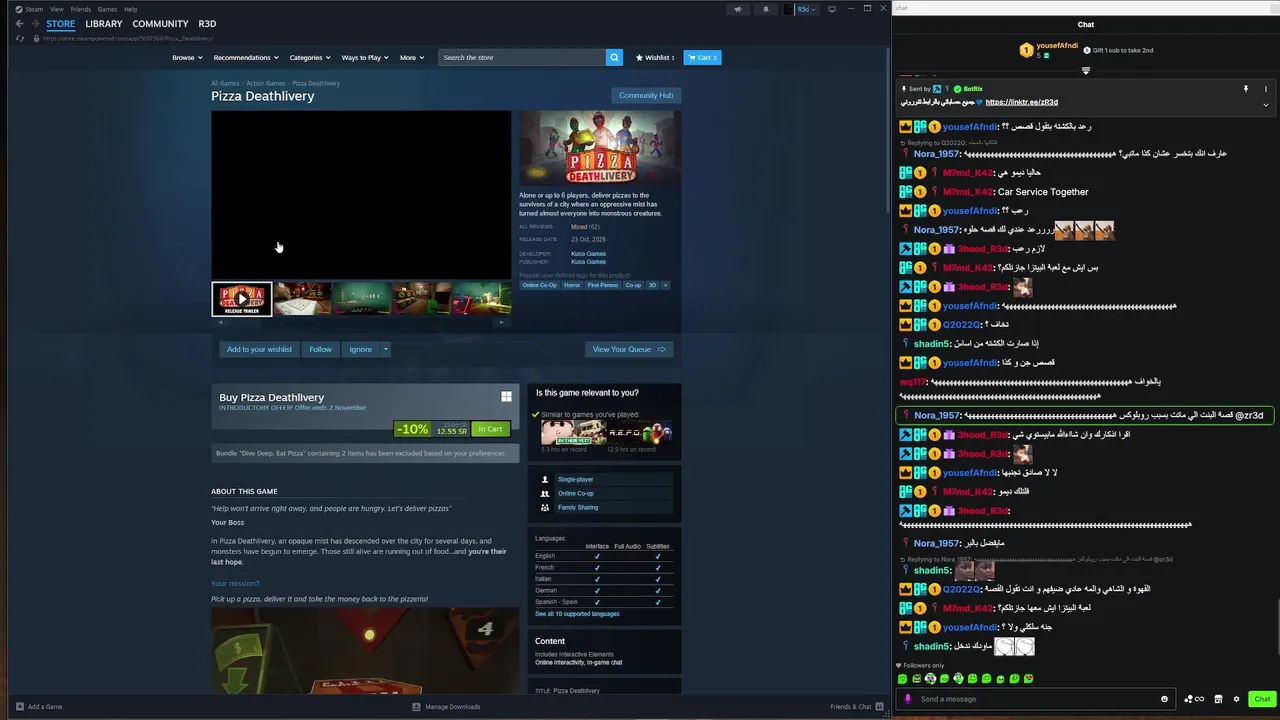Open the pinned message three-dot menu
The width and height of the screenshot is (1280, 720).
coord(1266,89)
